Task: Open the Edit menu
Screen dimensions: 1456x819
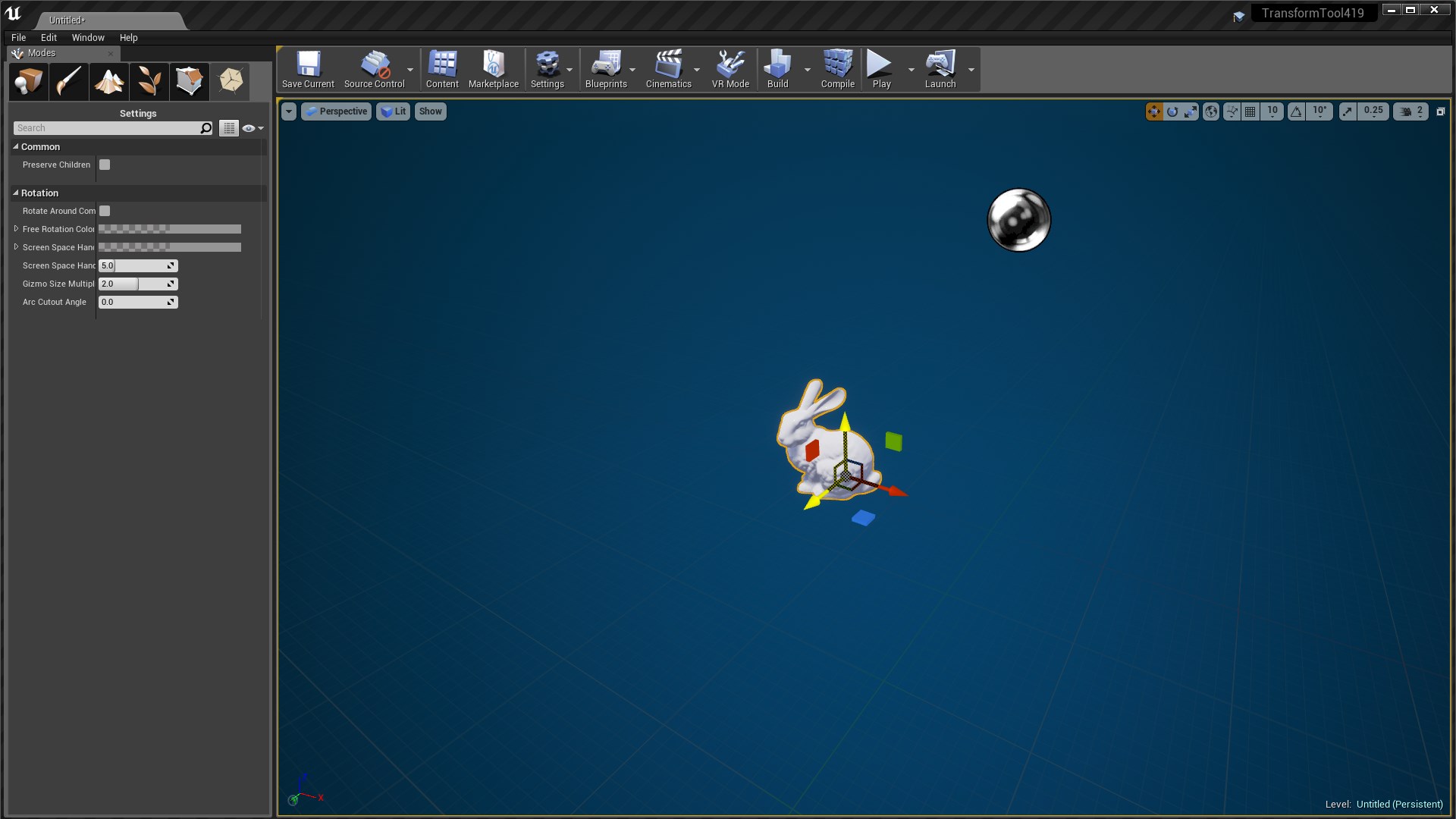Action: coord(49,37)
